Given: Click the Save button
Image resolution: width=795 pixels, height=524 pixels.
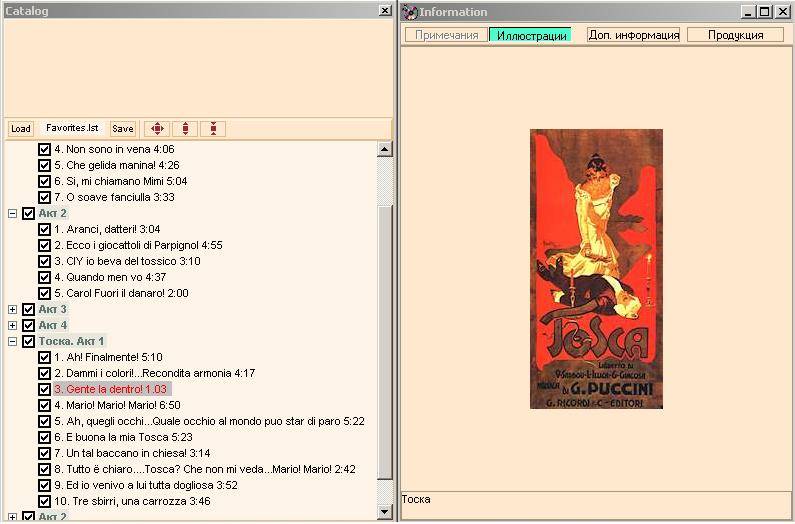Looking at the screenshot, I should 123,129.
